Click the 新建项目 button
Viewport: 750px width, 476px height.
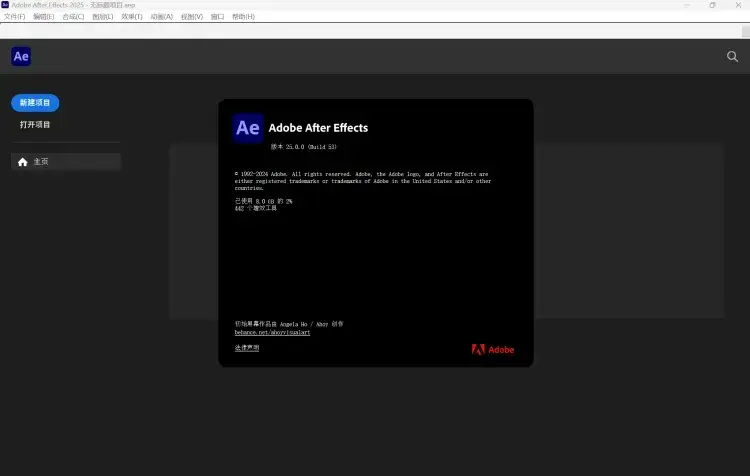coord(35,103)
